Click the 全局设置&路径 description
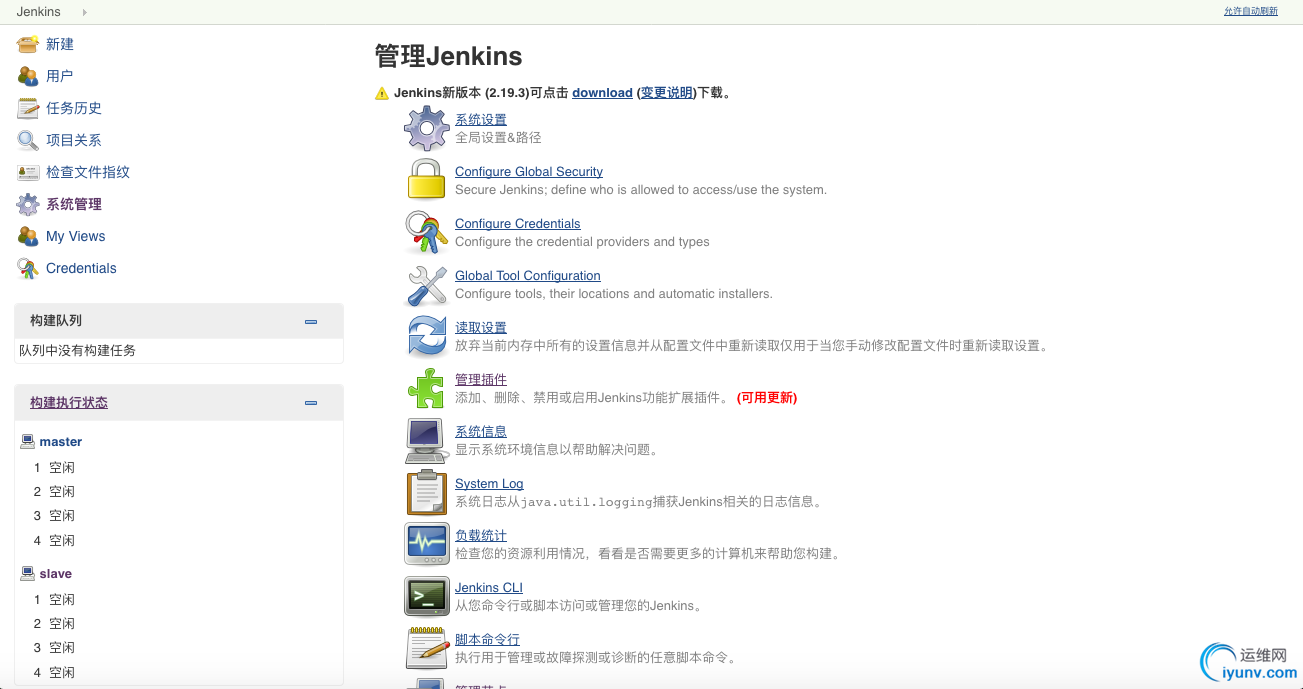 498,138
